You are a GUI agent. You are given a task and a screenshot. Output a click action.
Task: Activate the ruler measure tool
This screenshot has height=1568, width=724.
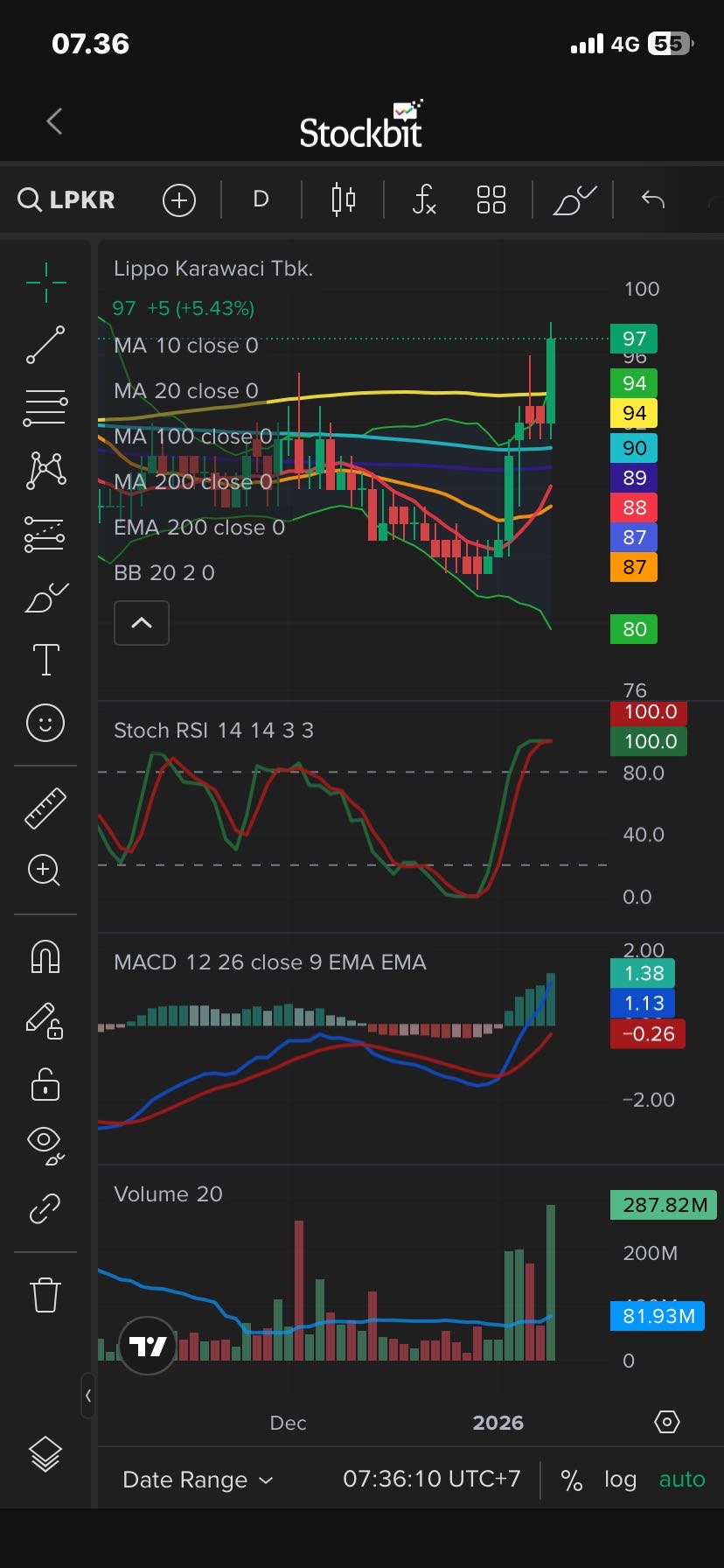[45, 808]
